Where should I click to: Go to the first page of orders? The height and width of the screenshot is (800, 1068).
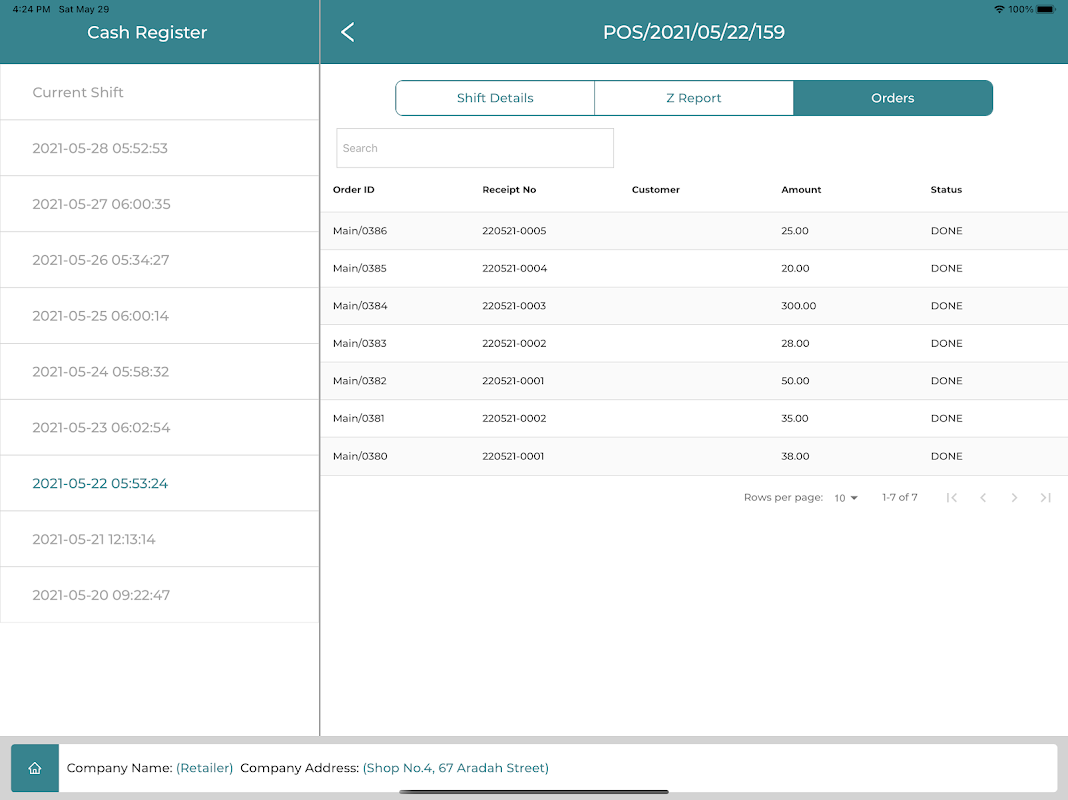[x=952, y=498]
